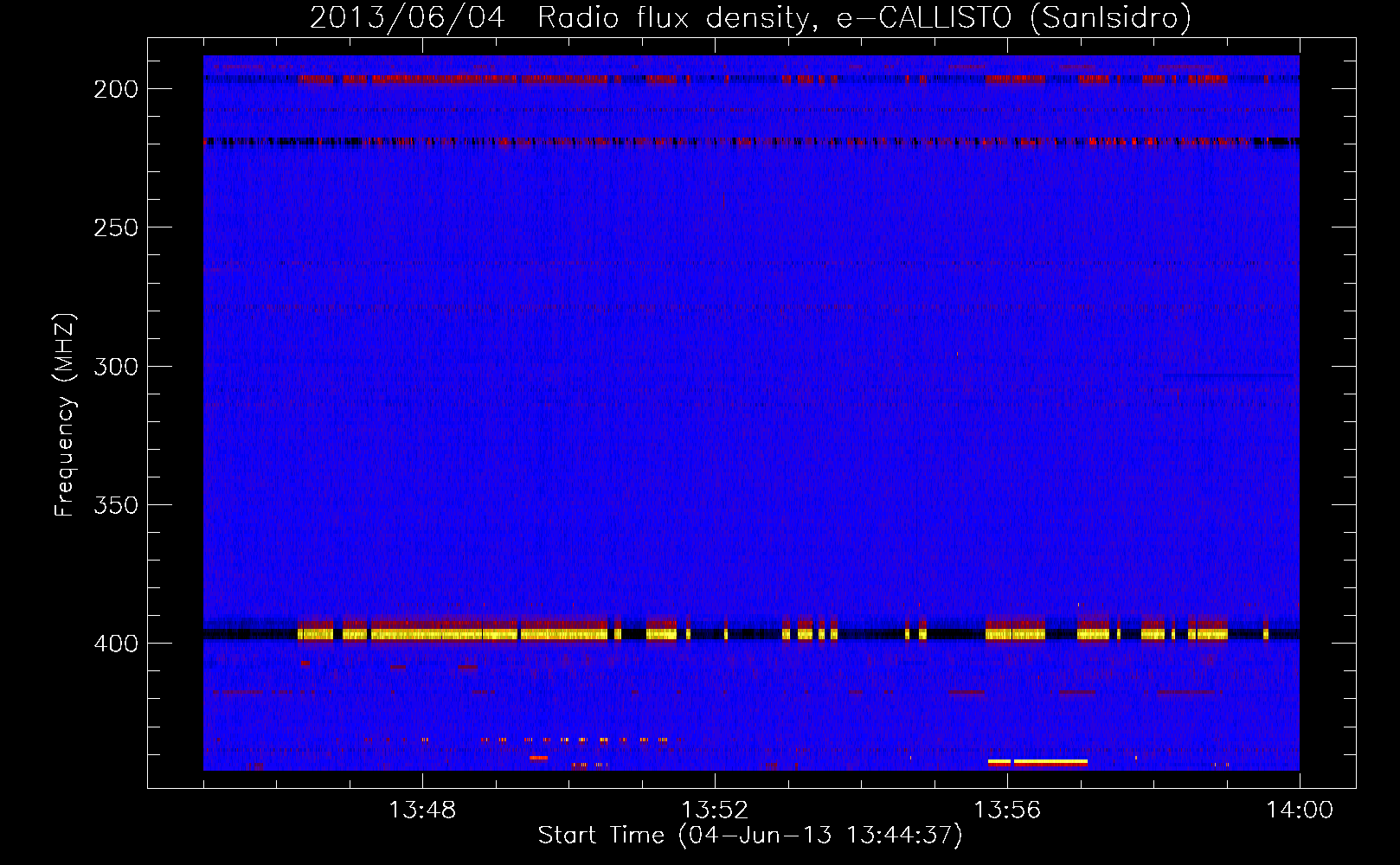Screen dimensions: 1400x865
Task: Click the 'Start Time (04-Jun-13 13:44:37)' label
Action: click(750, 836)
